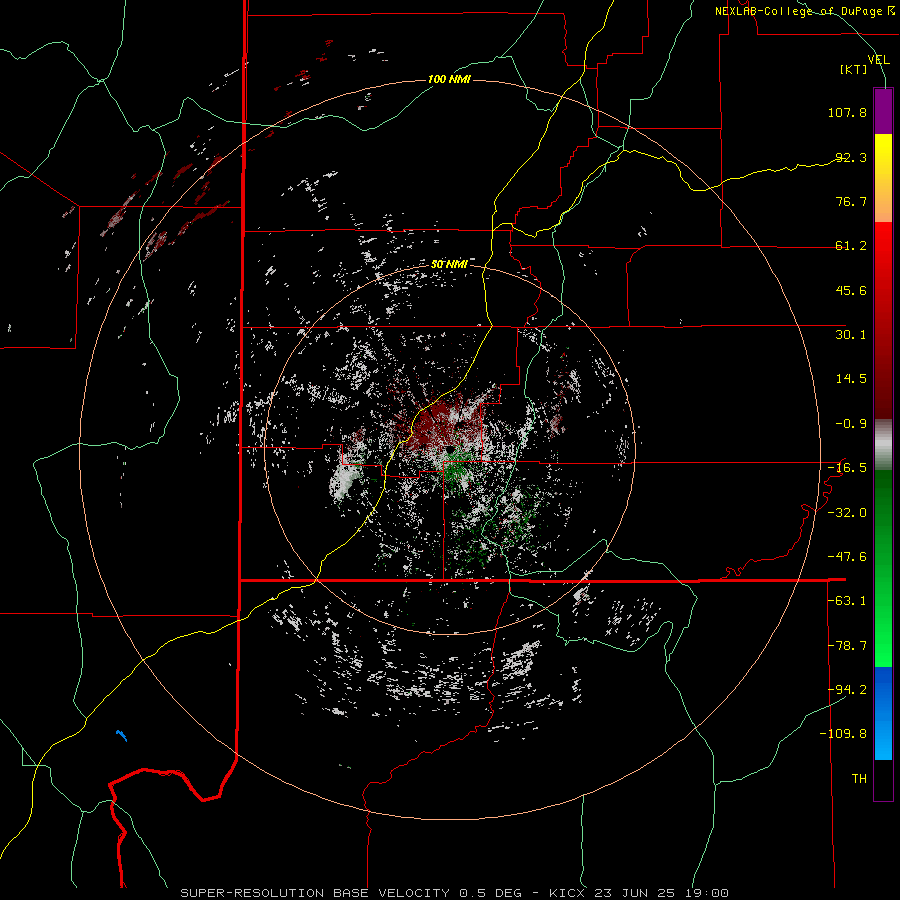Click the -47.6 velocity scale value
900x900 pixels.
pos(847,557)
